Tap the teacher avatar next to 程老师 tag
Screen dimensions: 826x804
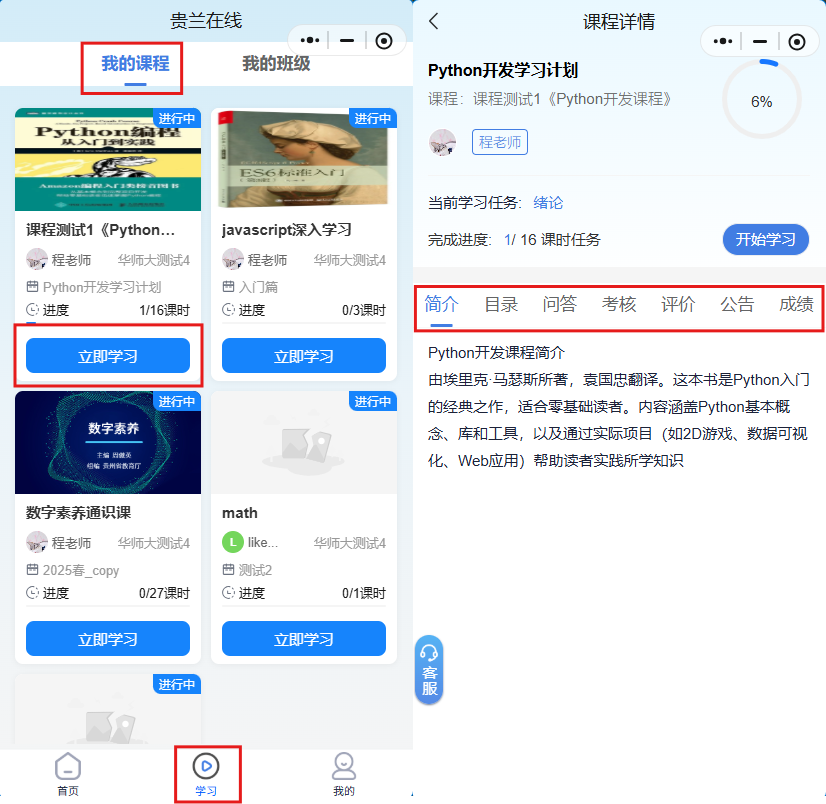point(442,142)
